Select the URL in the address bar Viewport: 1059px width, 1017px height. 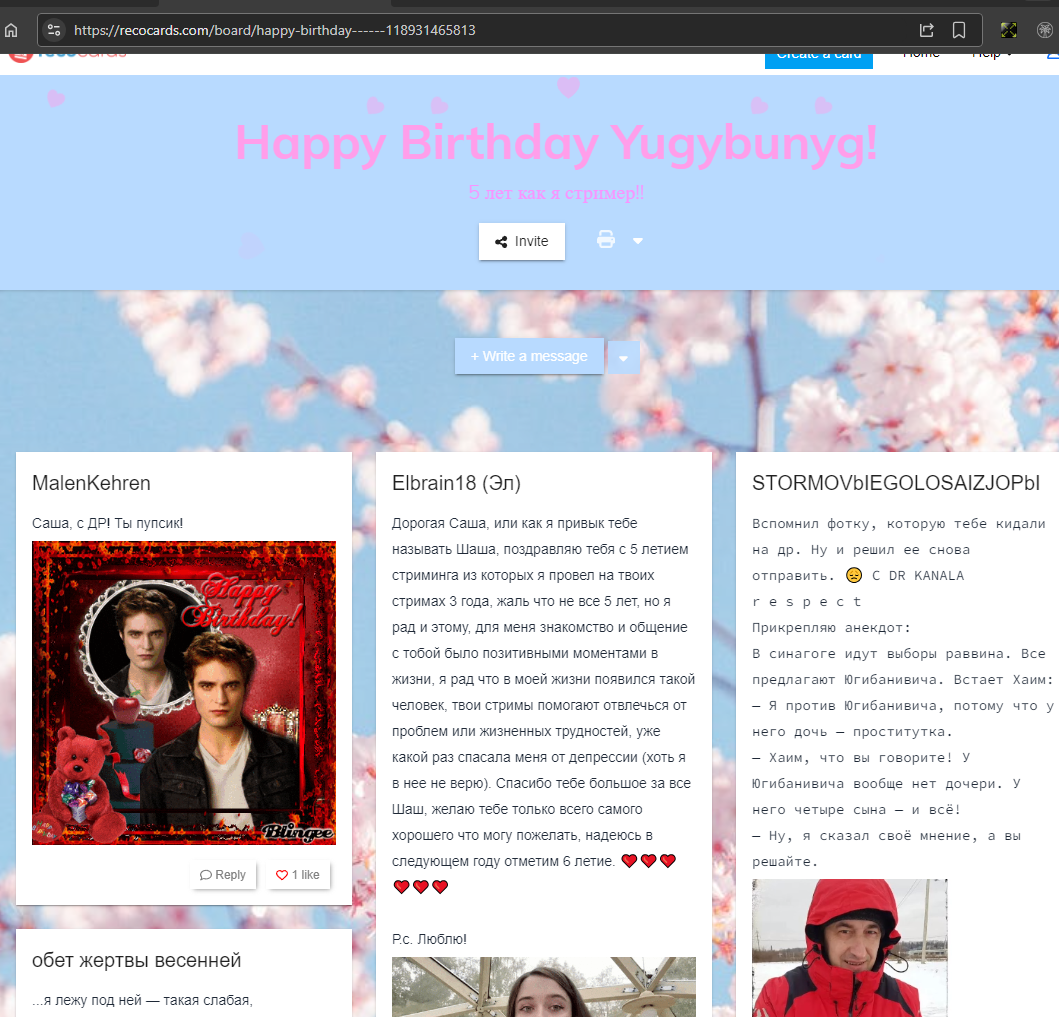[274, 30]
